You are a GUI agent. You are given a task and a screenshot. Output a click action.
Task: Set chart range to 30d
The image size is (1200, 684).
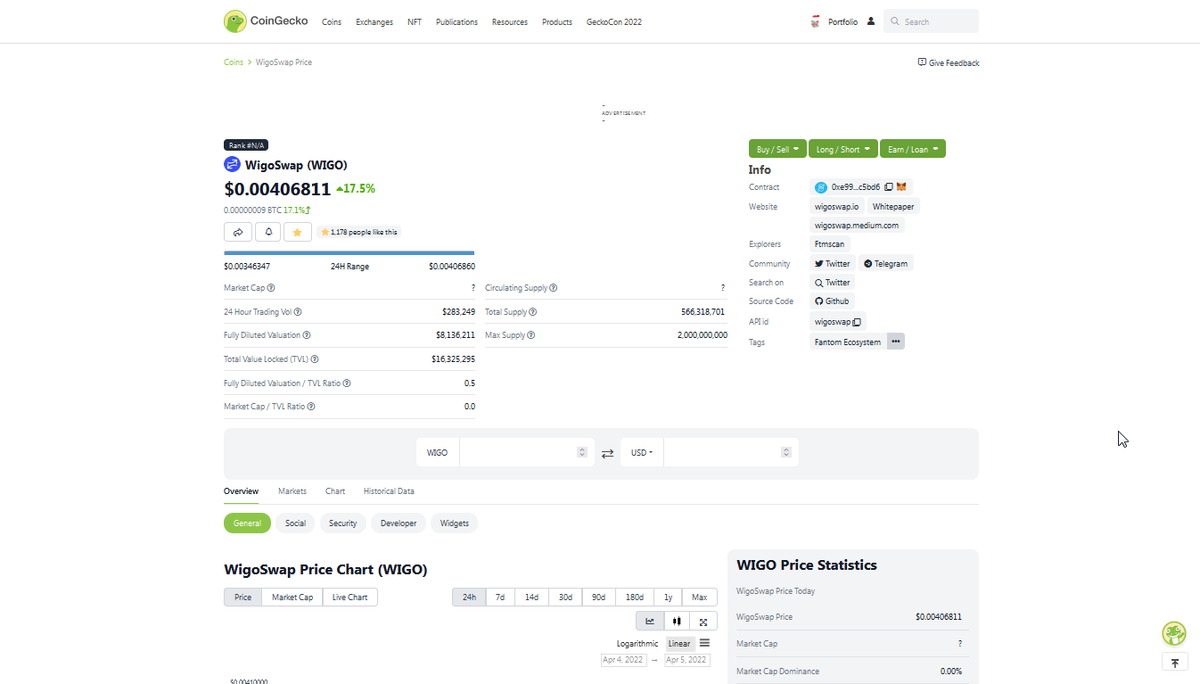[565, 597]
